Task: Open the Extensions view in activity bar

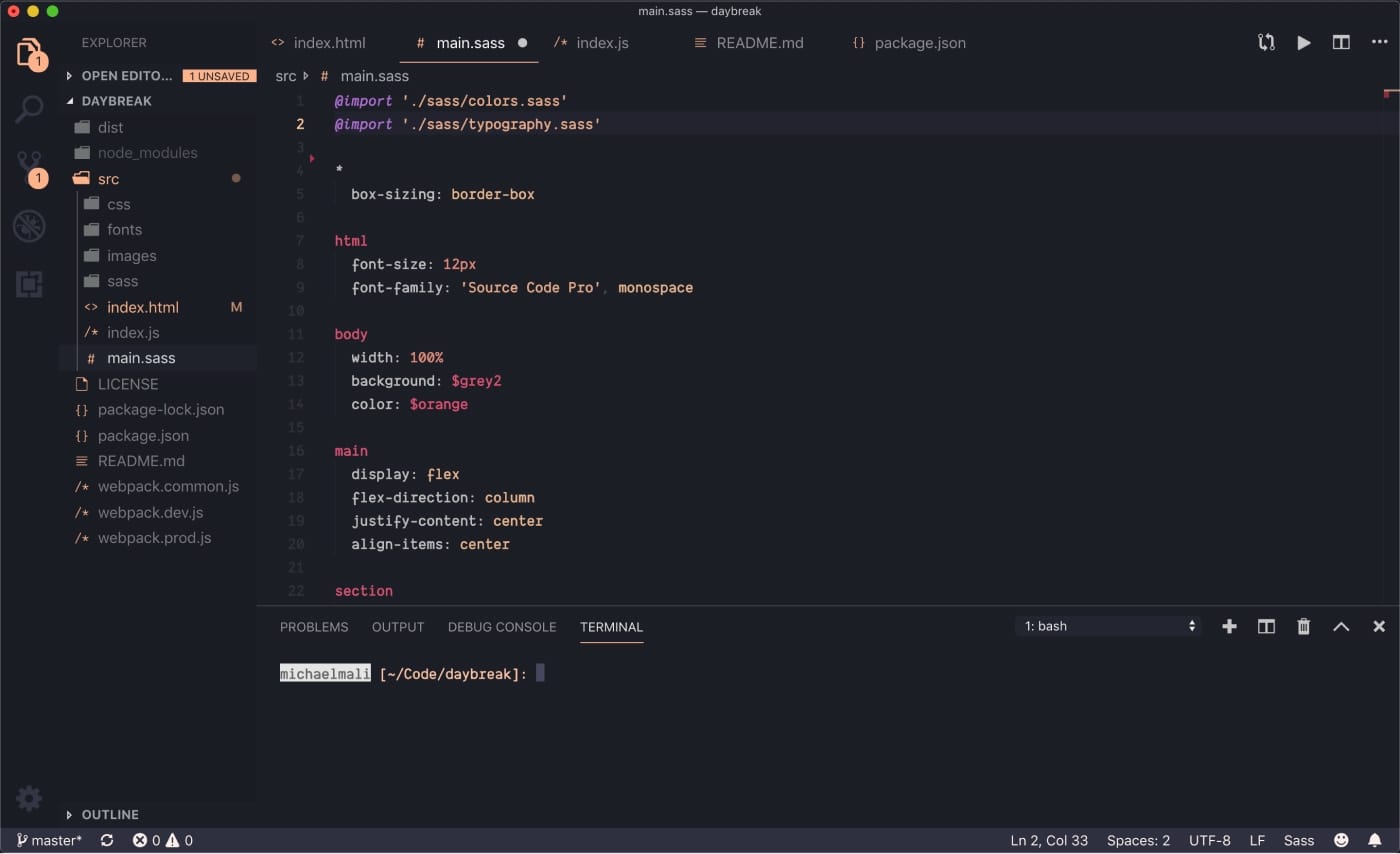Action: click(29, 285)
